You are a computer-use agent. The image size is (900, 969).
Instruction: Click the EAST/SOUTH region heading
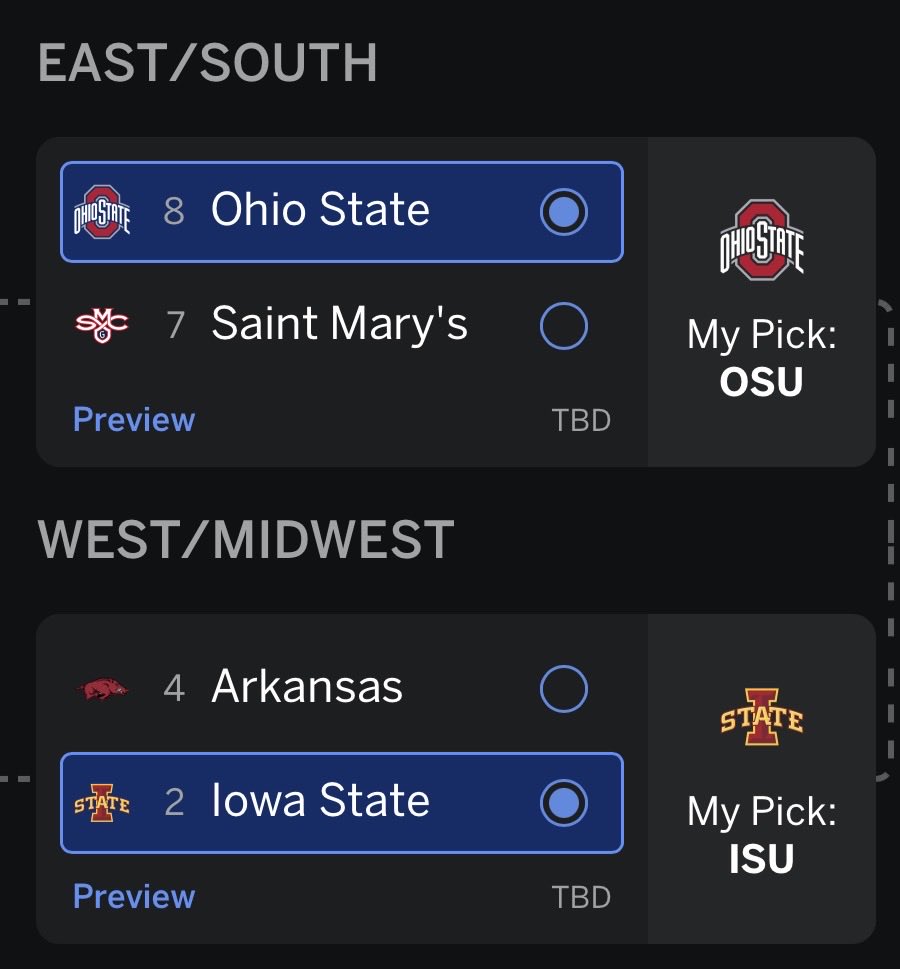[x=208, y=64]
